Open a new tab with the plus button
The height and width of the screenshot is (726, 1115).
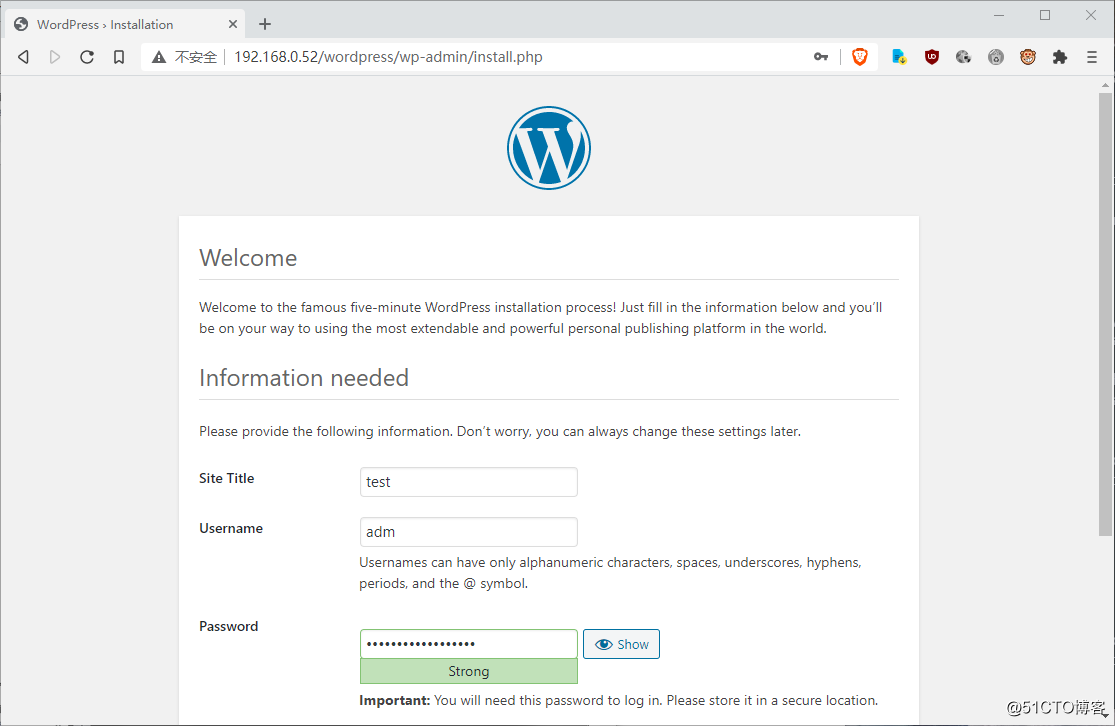coord(265,24)
